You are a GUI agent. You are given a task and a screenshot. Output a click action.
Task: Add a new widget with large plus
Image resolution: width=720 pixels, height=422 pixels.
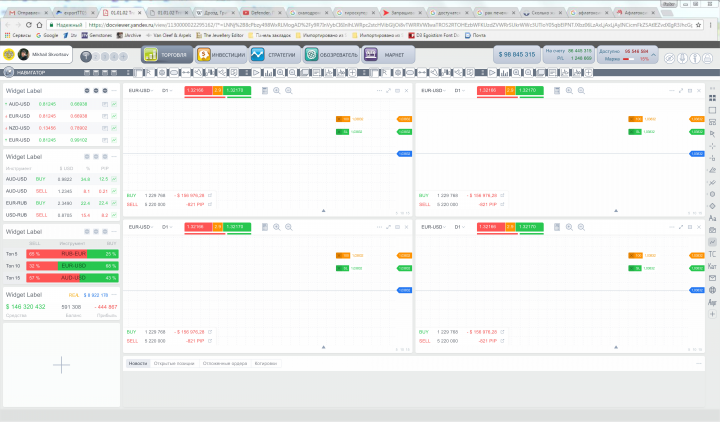tap(61, 365)
